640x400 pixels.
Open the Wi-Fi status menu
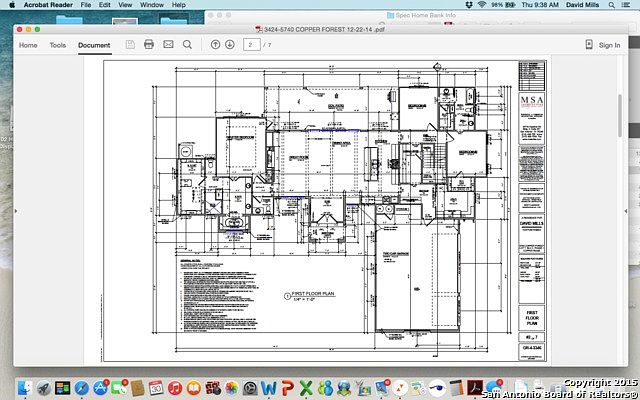tap(482, 5)
